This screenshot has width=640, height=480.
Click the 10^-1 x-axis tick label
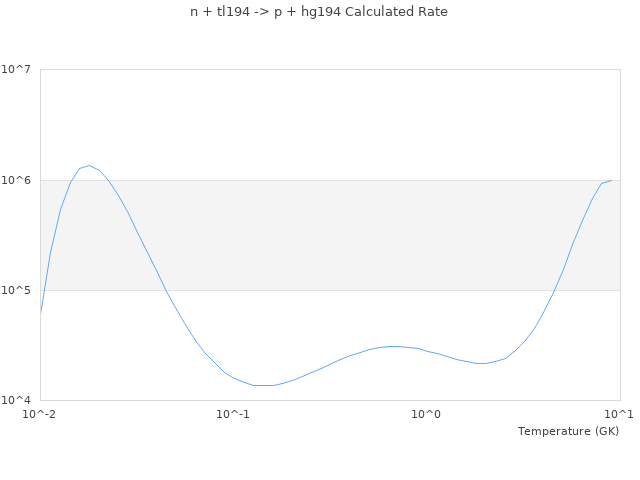click(233, 414)
